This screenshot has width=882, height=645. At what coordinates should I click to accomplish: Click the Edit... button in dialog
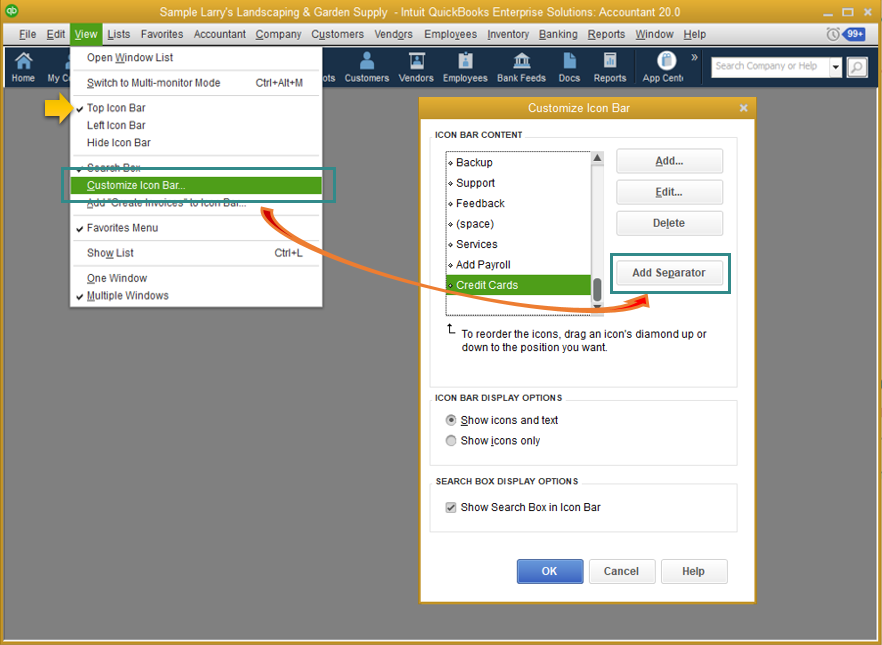pos(669,192)
